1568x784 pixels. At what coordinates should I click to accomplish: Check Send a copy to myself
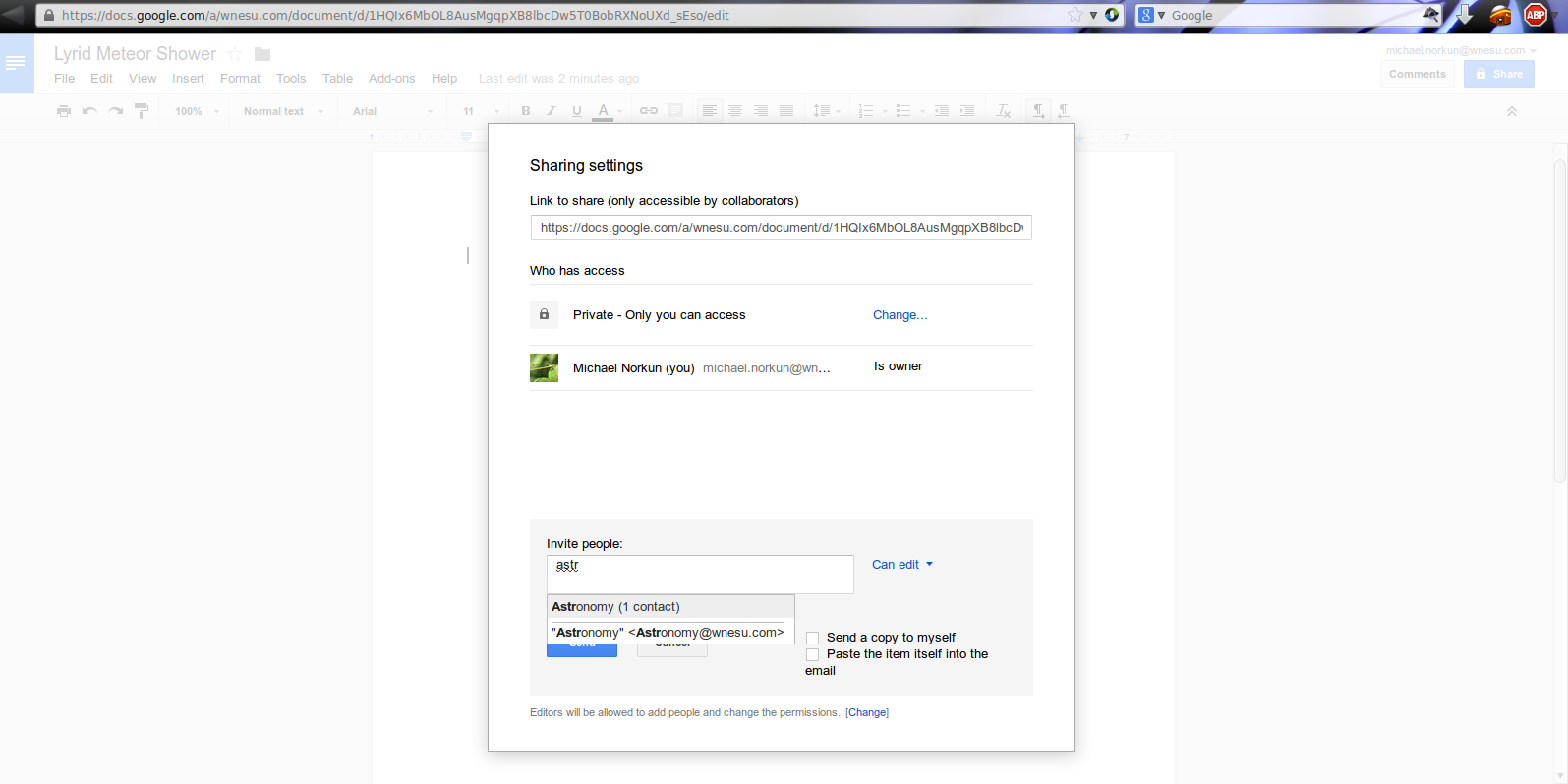click(x=813, y=638)
